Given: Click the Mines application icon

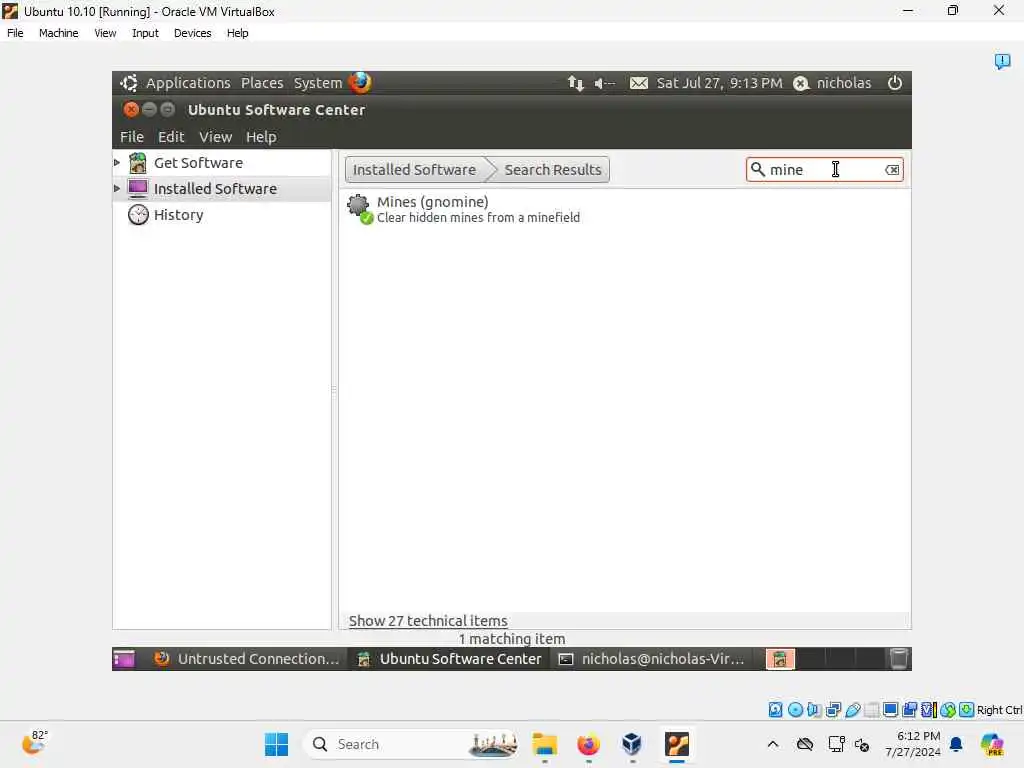Looking at the screenshot, I should (x=359, y=208).
